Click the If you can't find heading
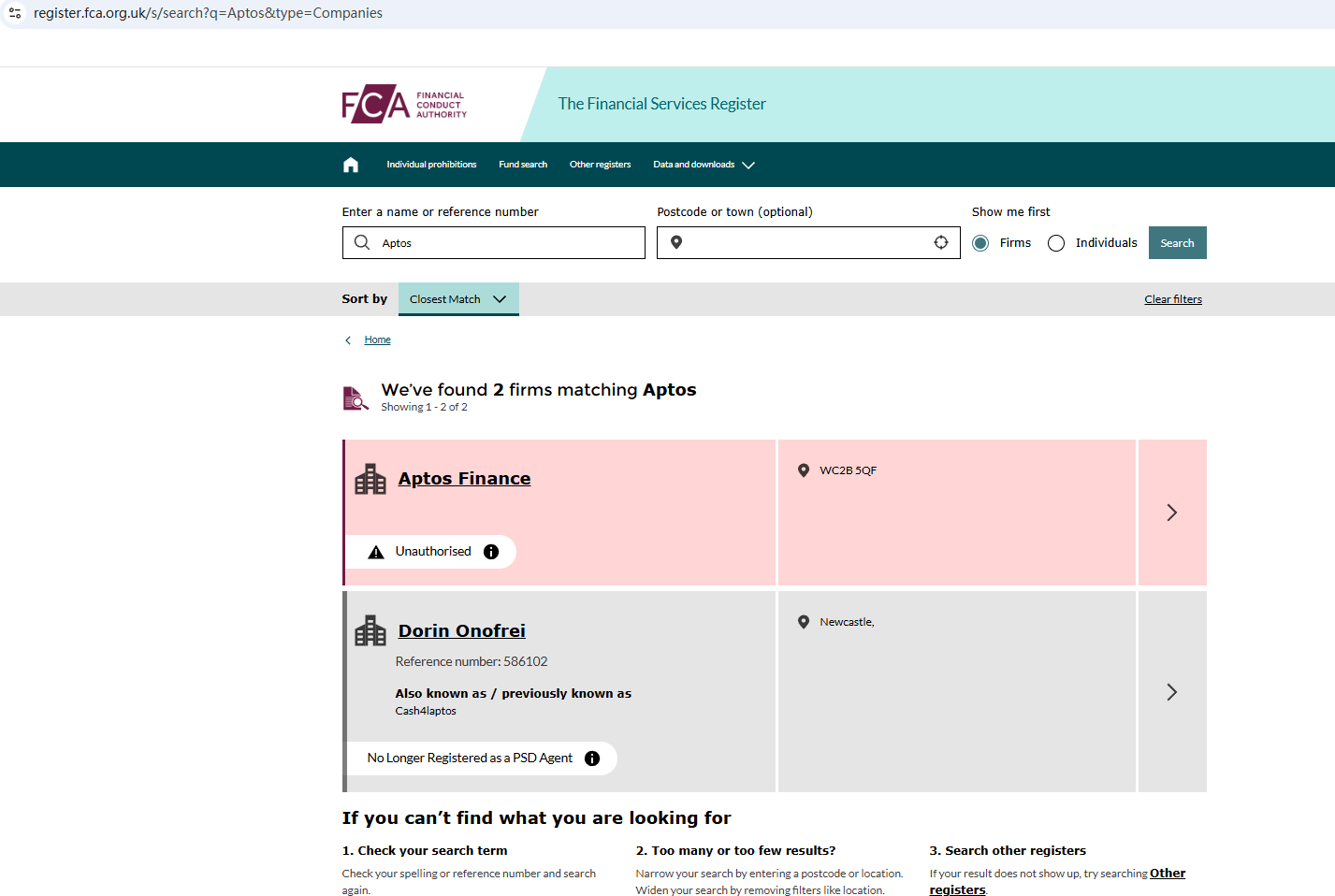Image resolution: width=1335 pixels, height=896 pixels. pos(537,818)
